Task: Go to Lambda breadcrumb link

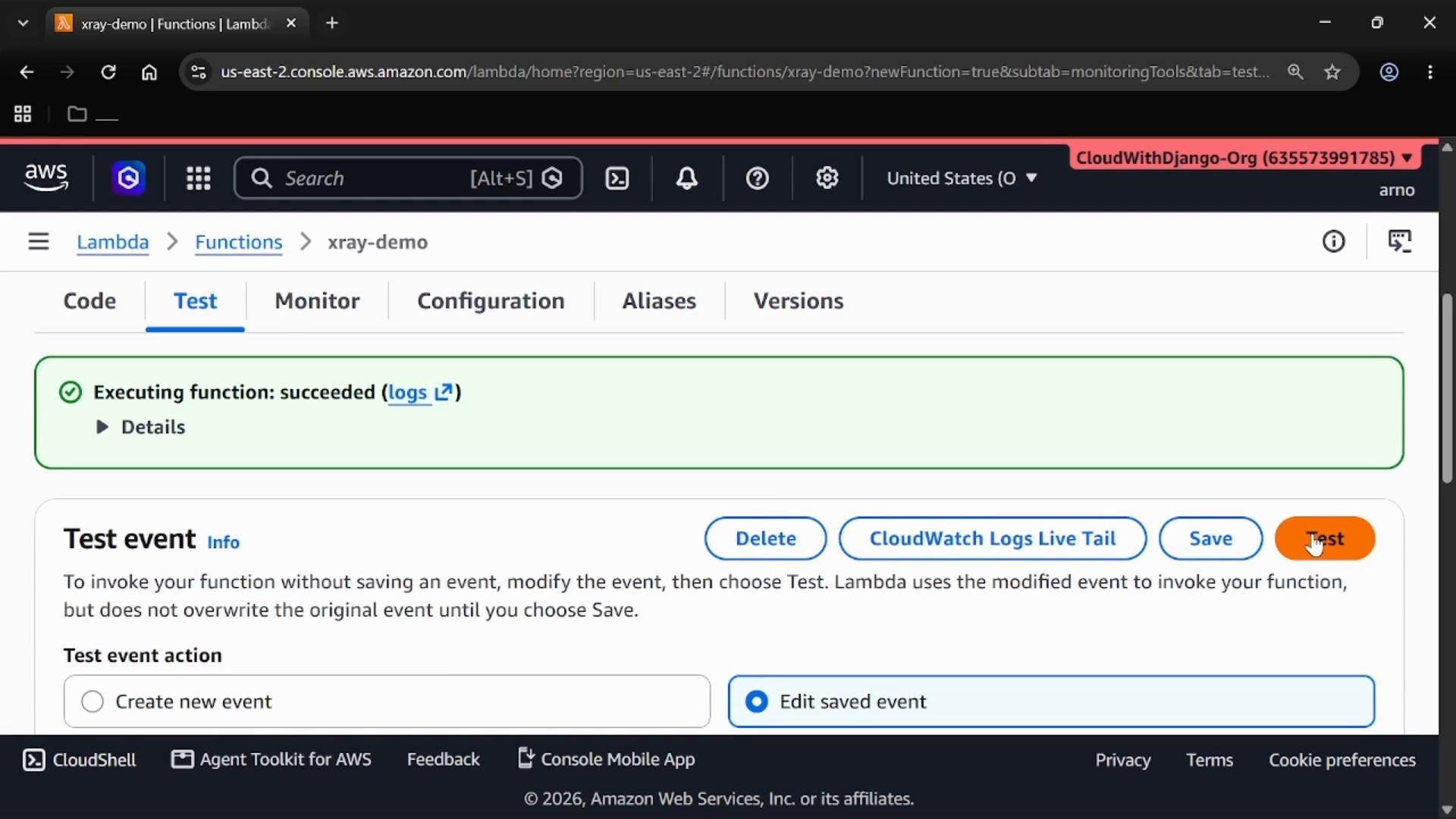Action: point(112,242)
